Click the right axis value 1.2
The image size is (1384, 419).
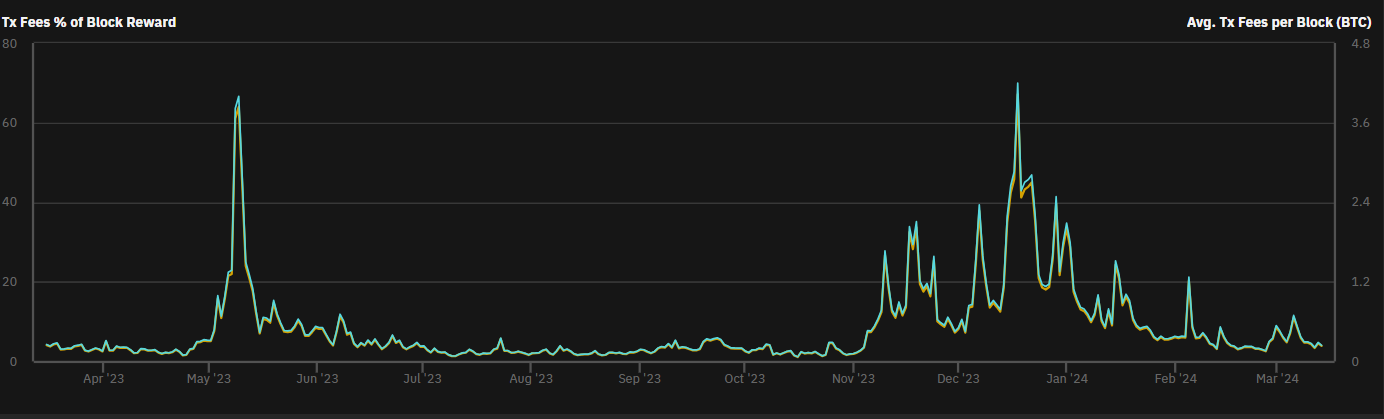point(1359,282)
